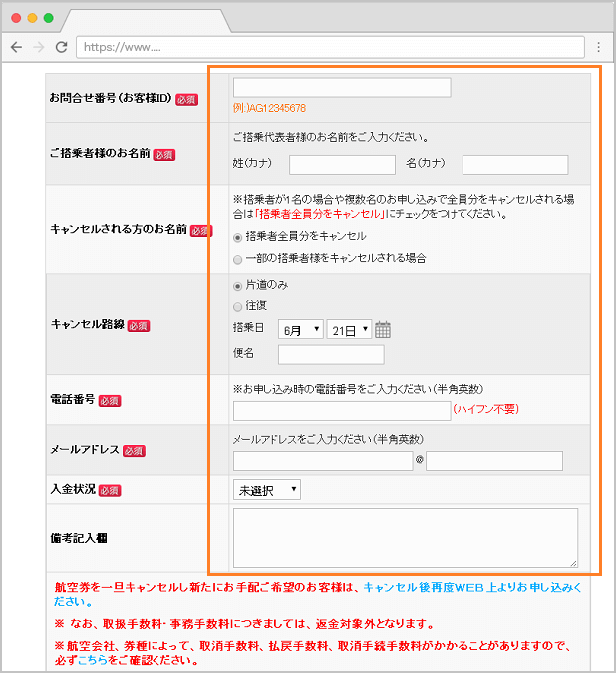Click the browser back arrow
Image resolution: width=616 pixels, height=673 pixels.
(x=17, y=47)
